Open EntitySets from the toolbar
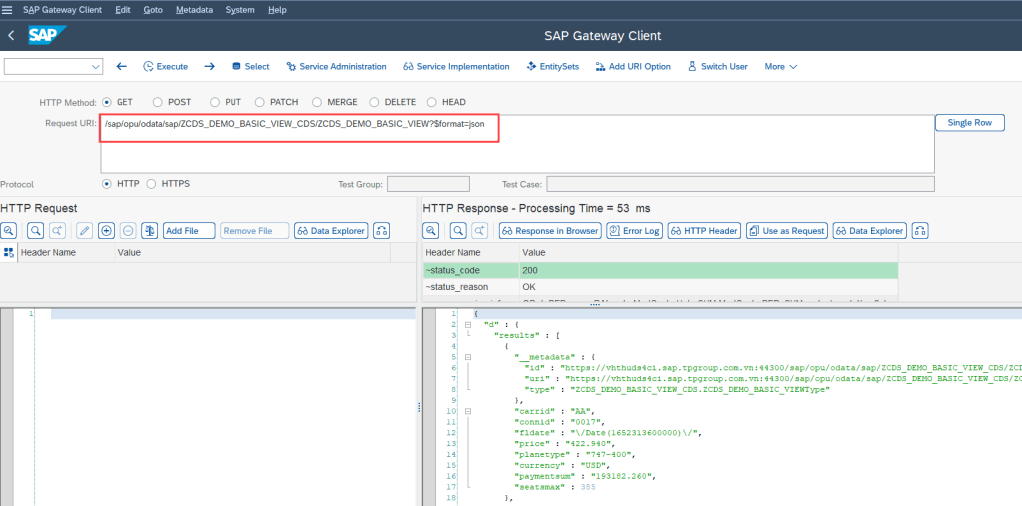1022x506 pixels. pyautogui.click(x=552, y=66)
